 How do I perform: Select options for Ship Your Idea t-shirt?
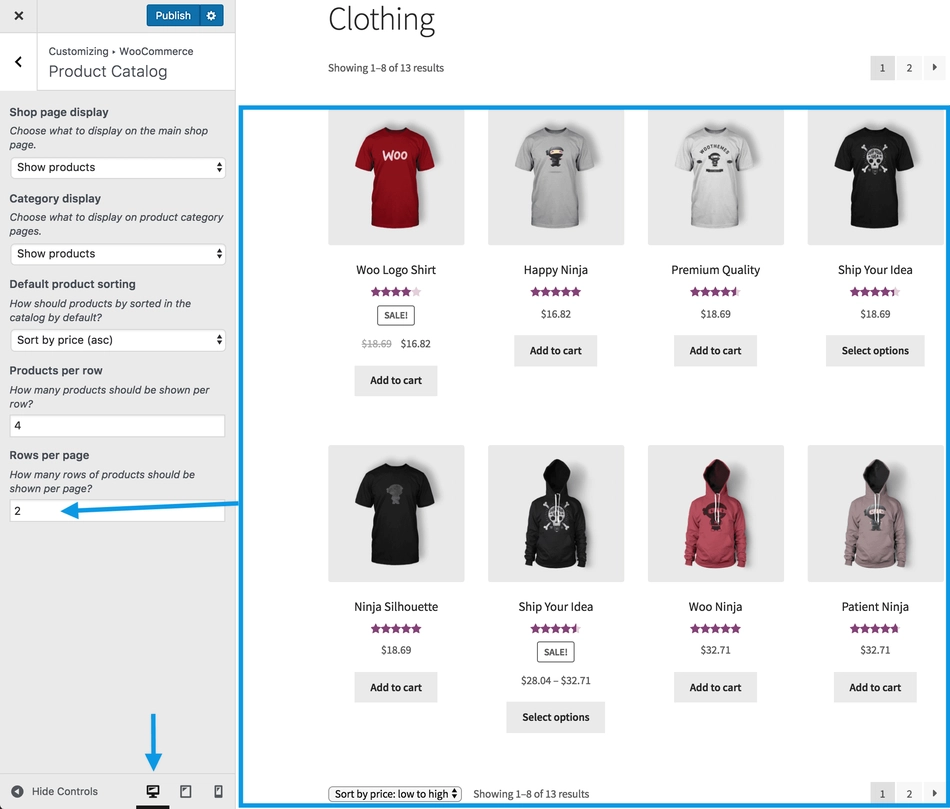[875, 351]
